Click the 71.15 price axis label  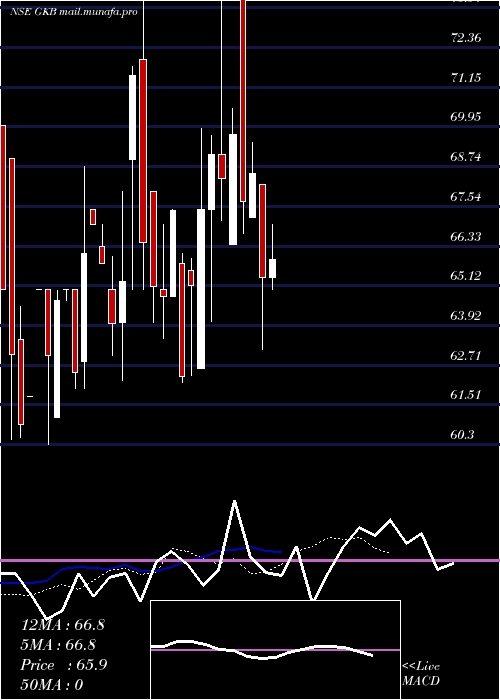(x=466, y=78)
